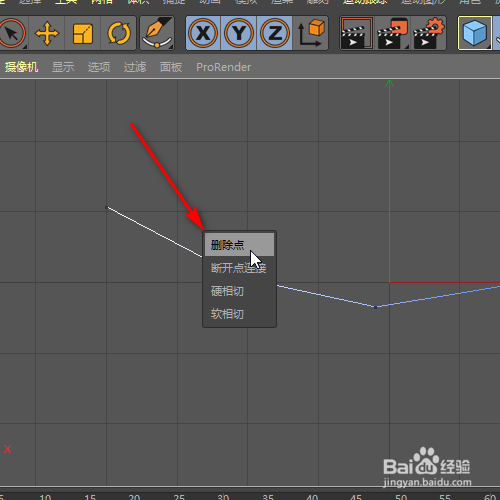This screenshot has width=500, height=500.
Task: Select the Rotate tool
Action: 119,33
